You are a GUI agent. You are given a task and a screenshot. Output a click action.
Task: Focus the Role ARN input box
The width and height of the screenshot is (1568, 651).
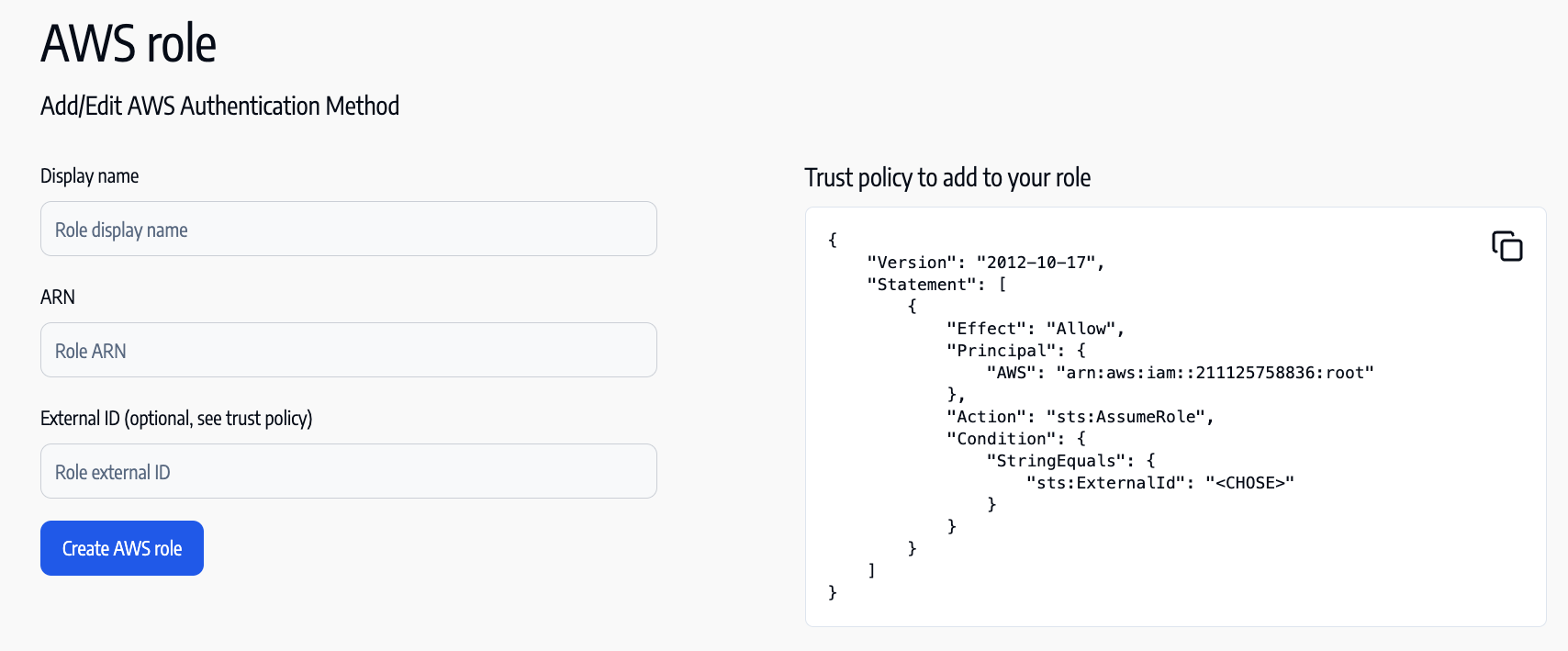(x=349, y=351)
